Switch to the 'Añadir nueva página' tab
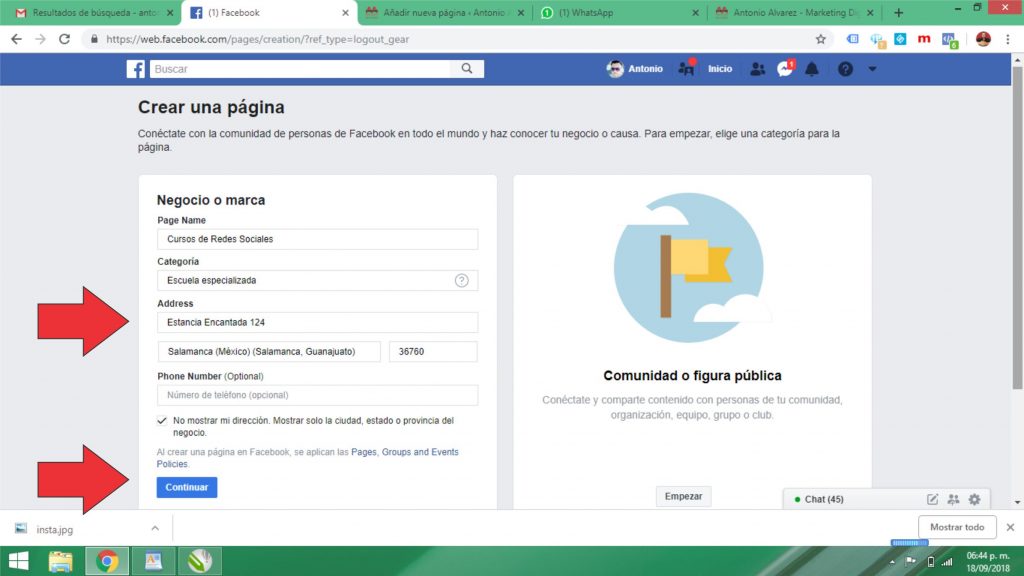 pos(445,12)
